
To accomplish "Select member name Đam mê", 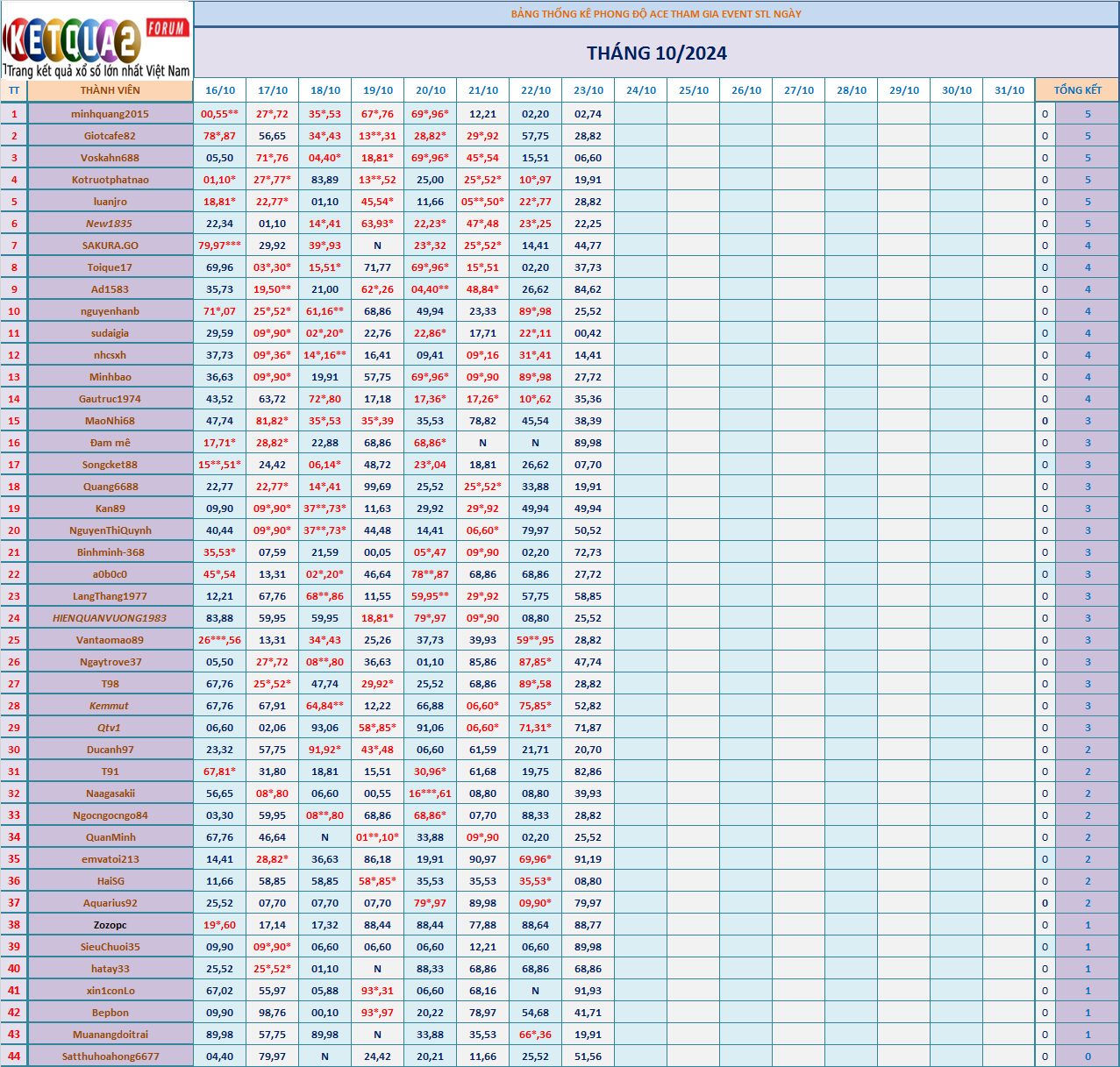I will [x=111, y=443].
